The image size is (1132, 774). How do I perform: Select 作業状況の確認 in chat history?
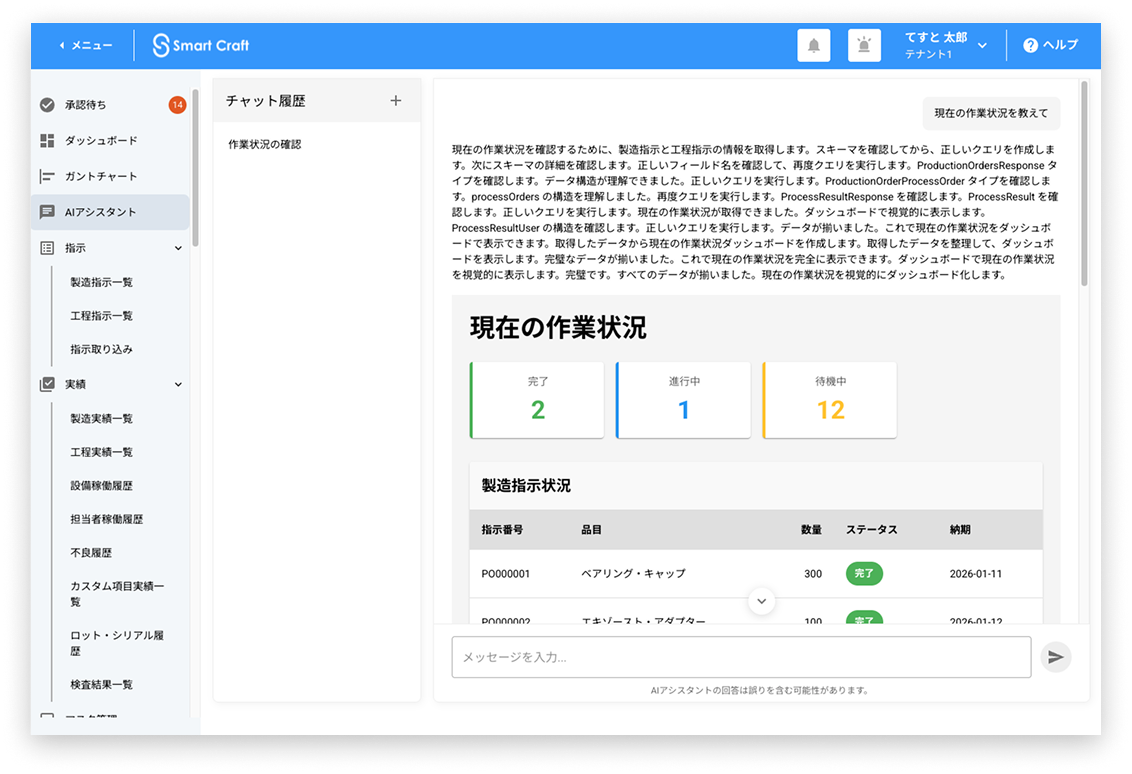click(x=263, y=143)
